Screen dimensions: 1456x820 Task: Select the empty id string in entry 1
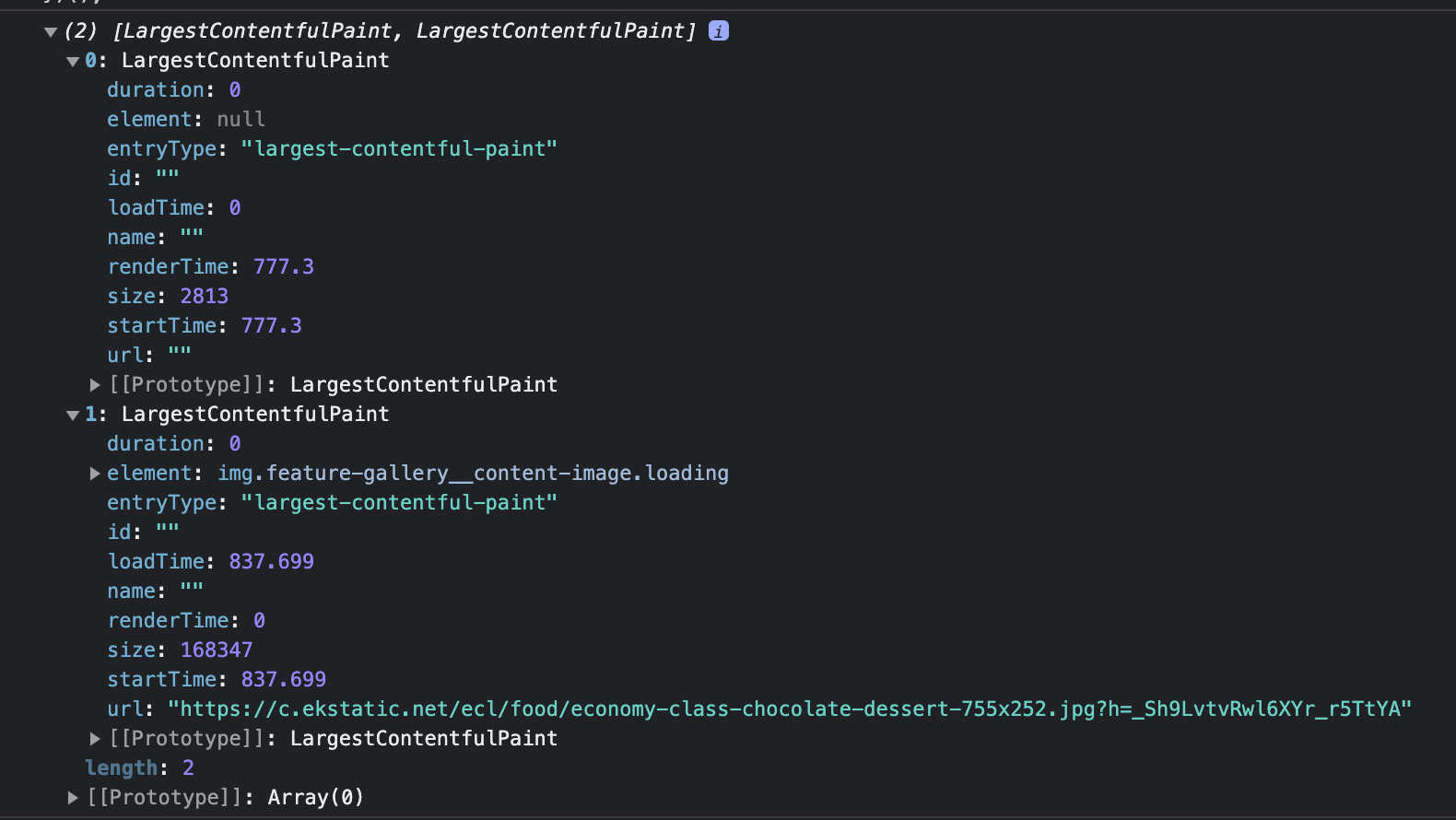pos(168,530)
